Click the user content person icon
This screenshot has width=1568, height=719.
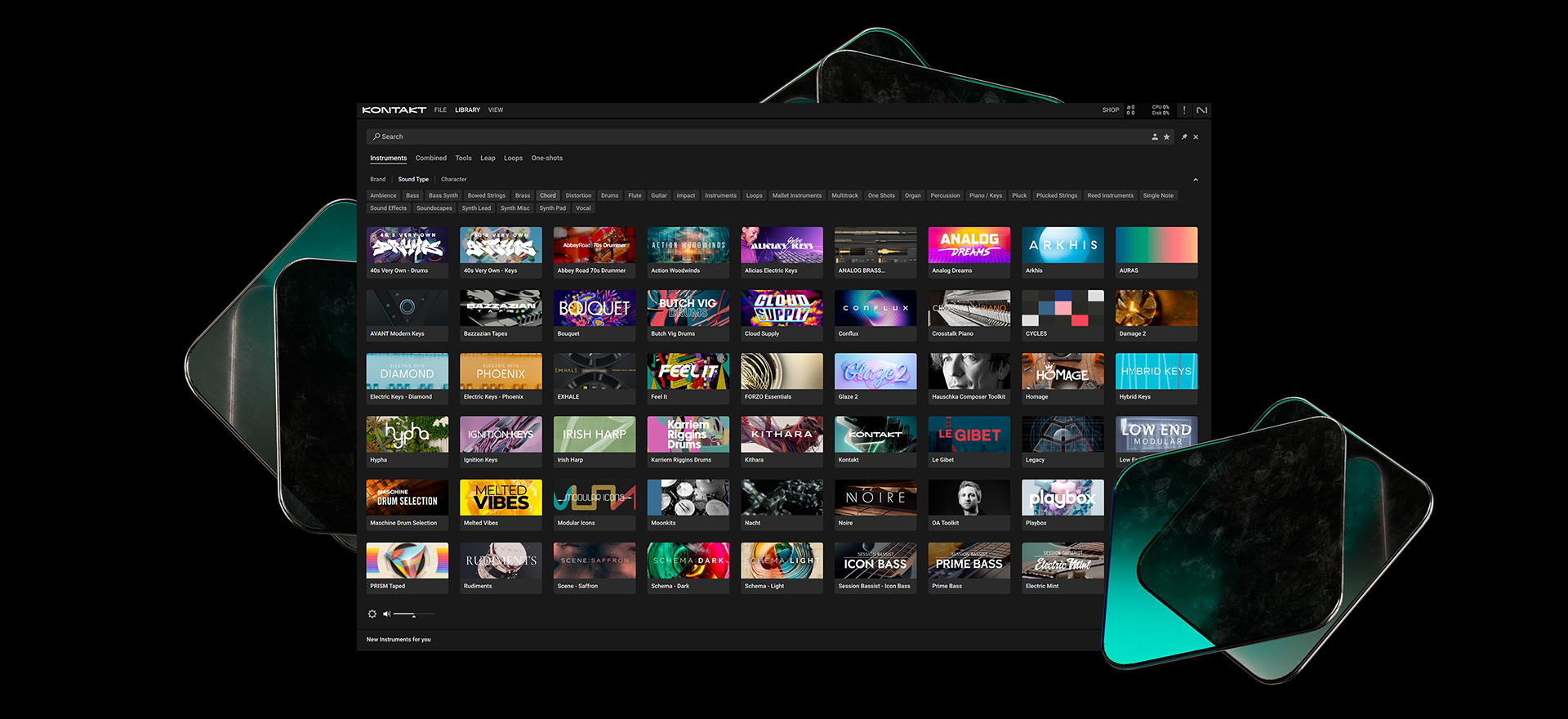[x=1155, y=137]
